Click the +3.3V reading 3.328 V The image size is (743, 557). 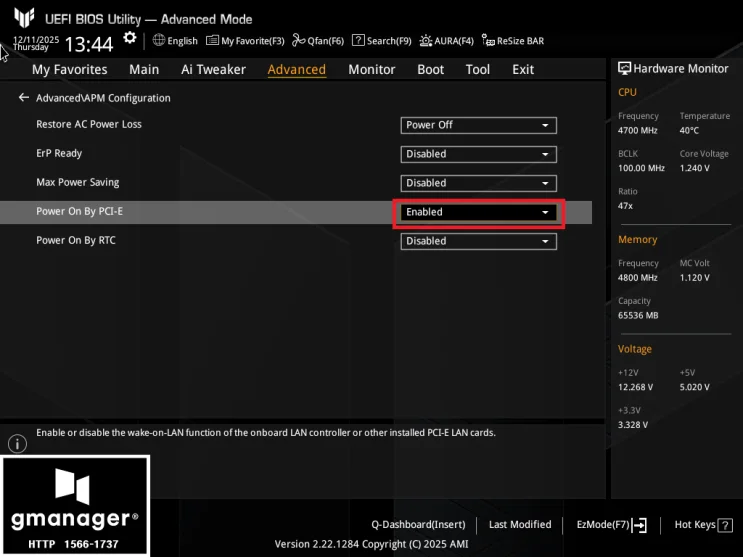click(633, 425)
